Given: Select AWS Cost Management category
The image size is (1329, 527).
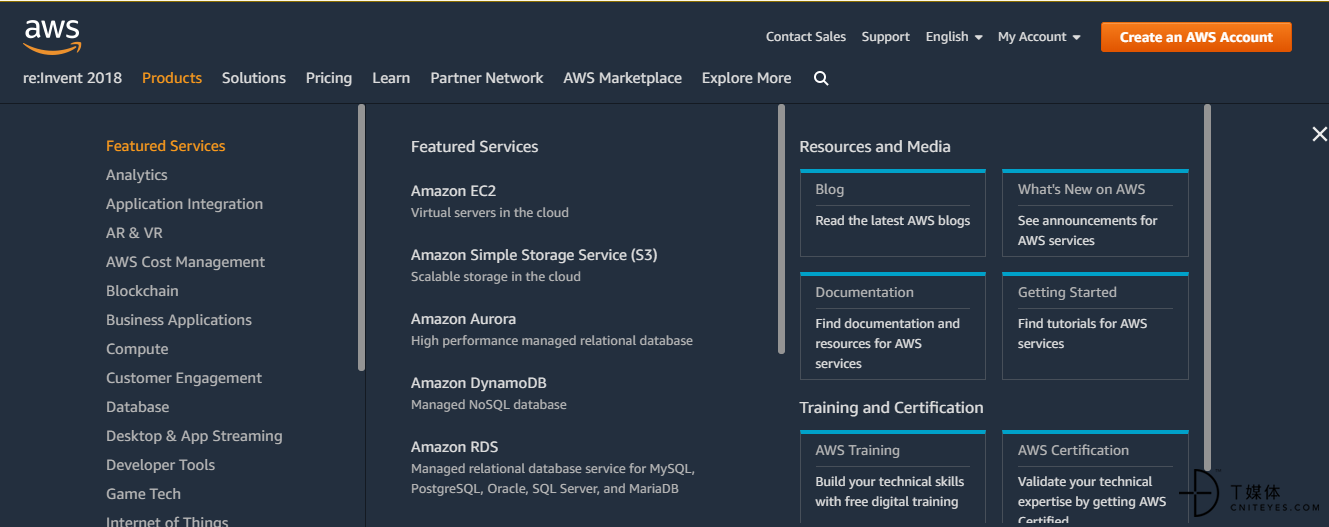Looking at the screenshot, I should 186,262.
